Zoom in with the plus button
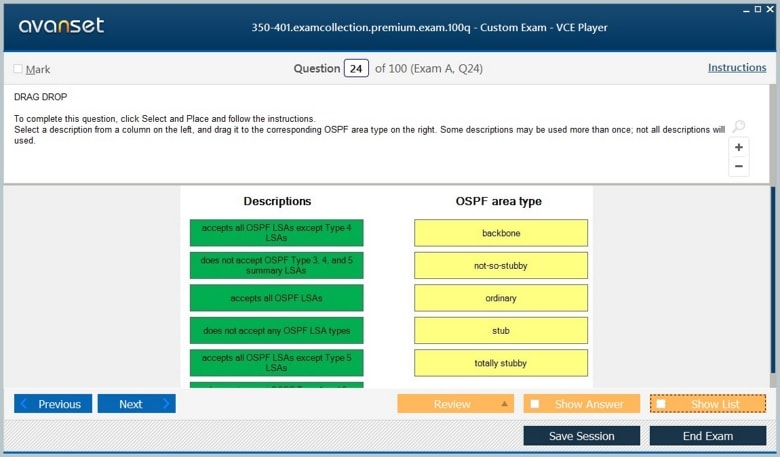Viewport: 780px width, 457px height. tap(738, 147)
